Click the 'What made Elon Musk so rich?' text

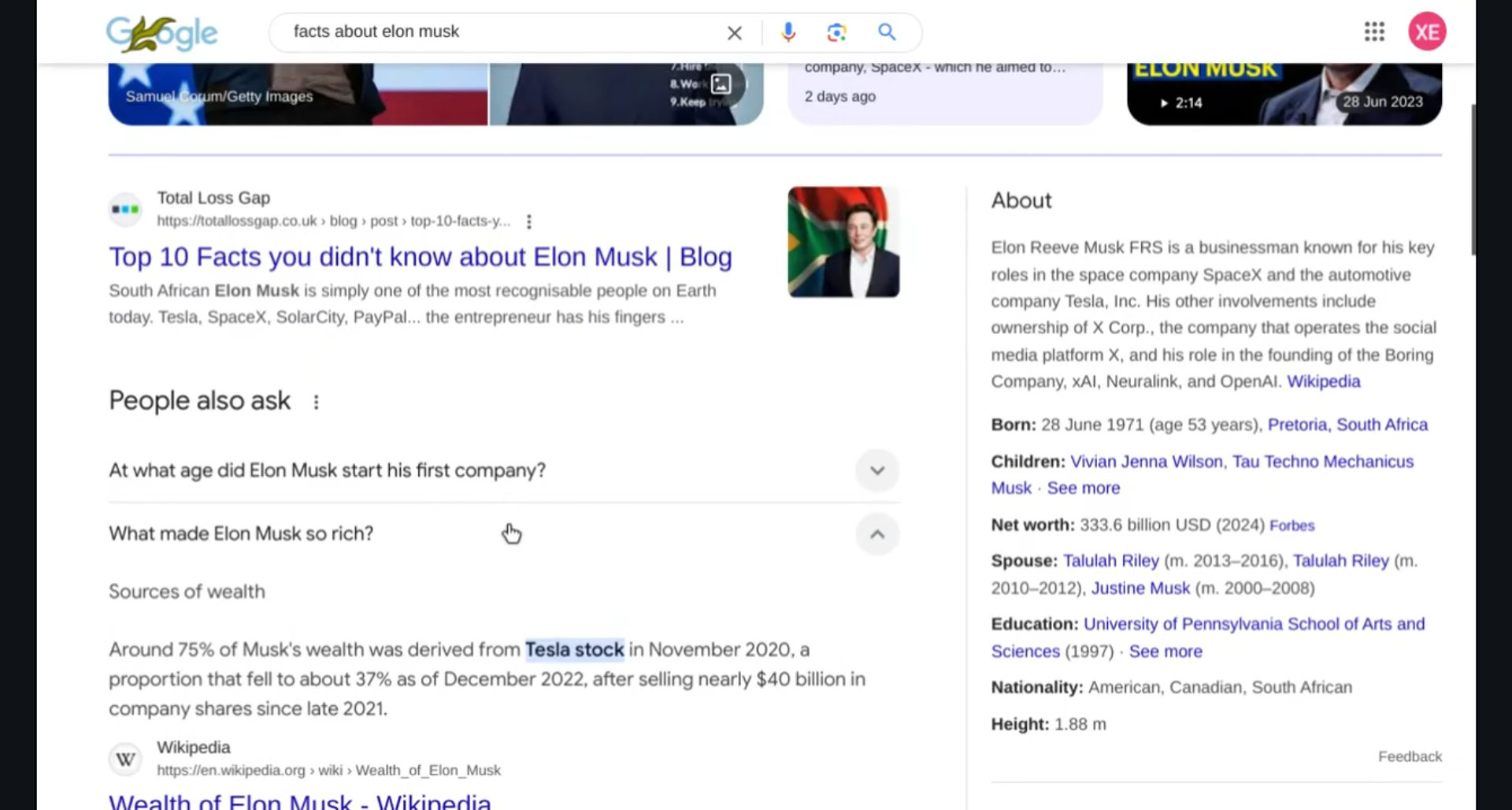(x=241, y=533)
